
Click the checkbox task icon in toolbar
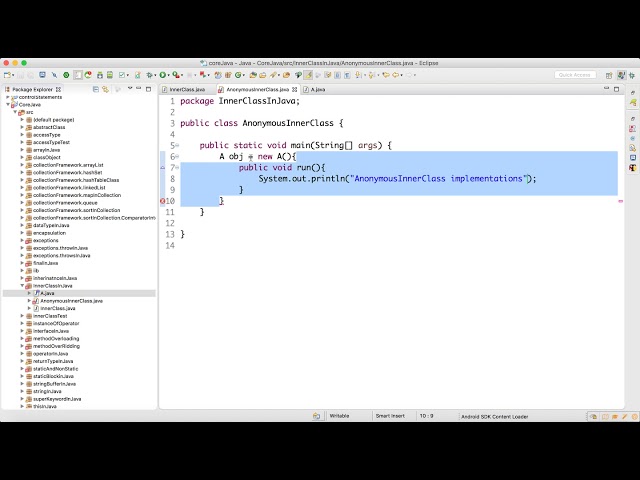[x=122, y=75]
